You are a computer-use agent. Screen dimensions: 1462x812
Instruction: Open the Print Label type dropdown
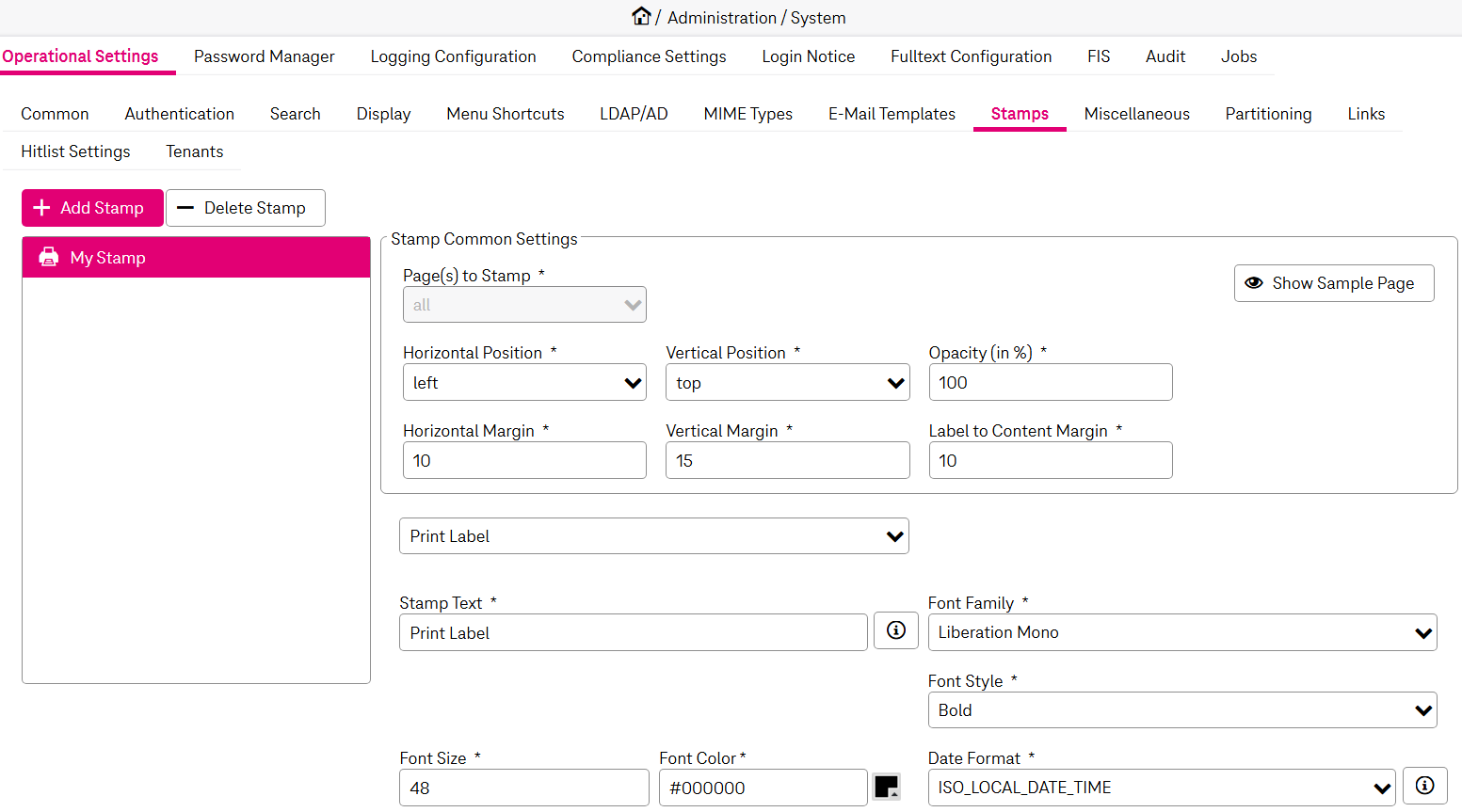(x=653, y=536)
